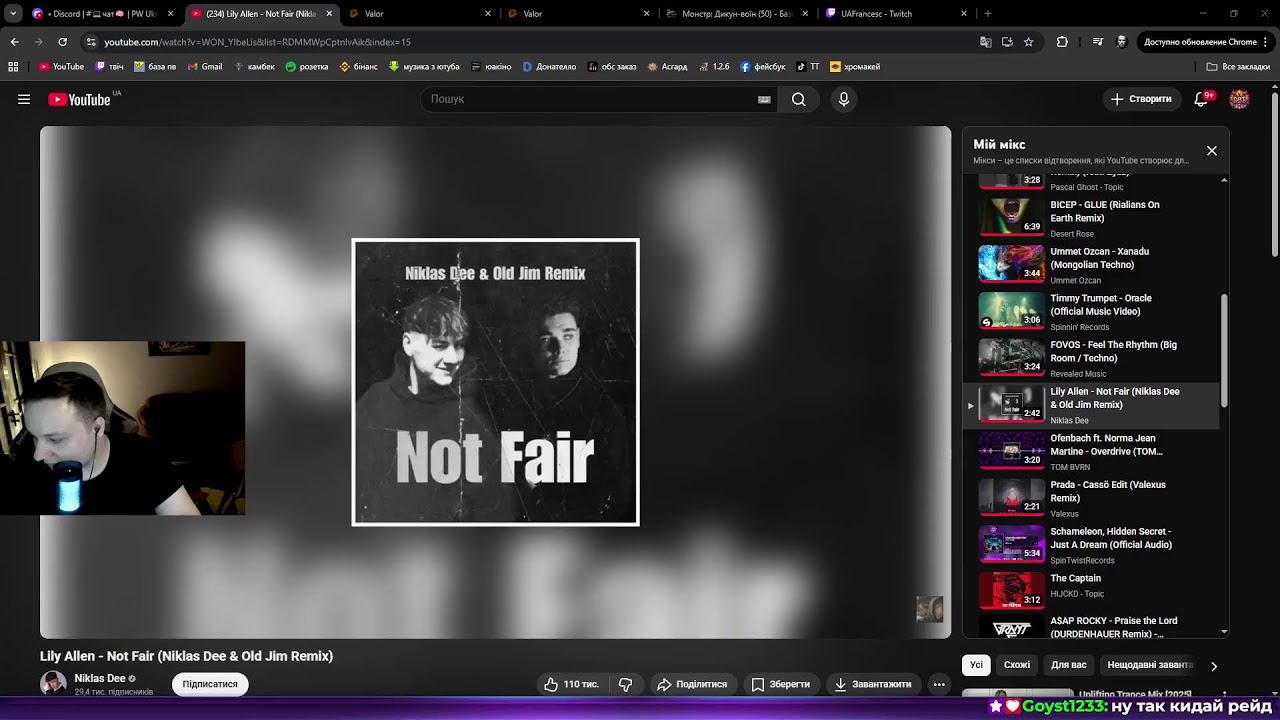Open more actions three-dot menu under video
Screen dimensions: 1280x720
(x=939, y=684)
